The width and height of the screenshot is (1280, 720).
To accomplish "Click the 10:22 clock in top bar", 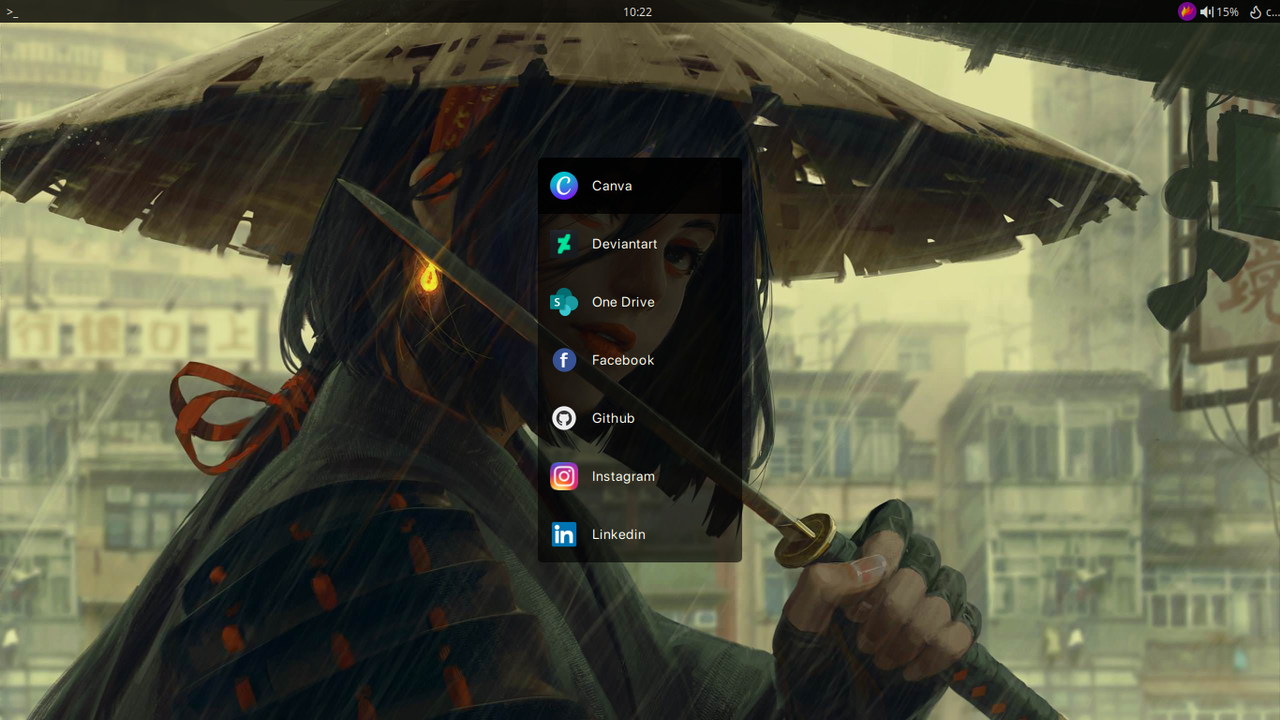I will pos(637,12).
